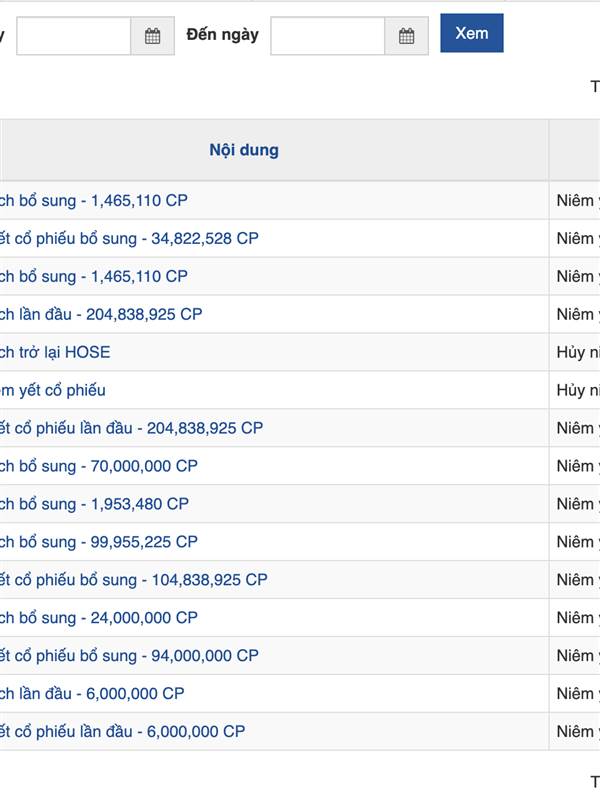Open lần đầu - 204,838,925 CP link

[101, 314]
